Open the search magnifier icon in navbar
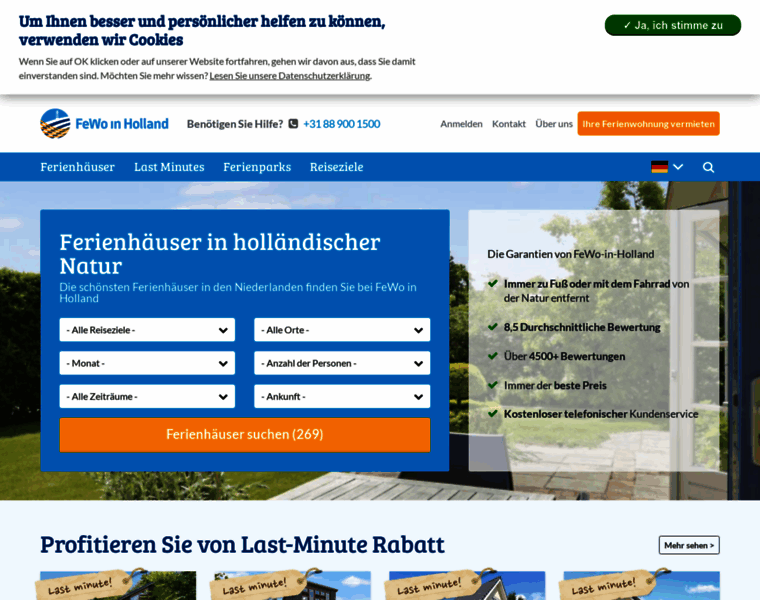 pos(708,167)
